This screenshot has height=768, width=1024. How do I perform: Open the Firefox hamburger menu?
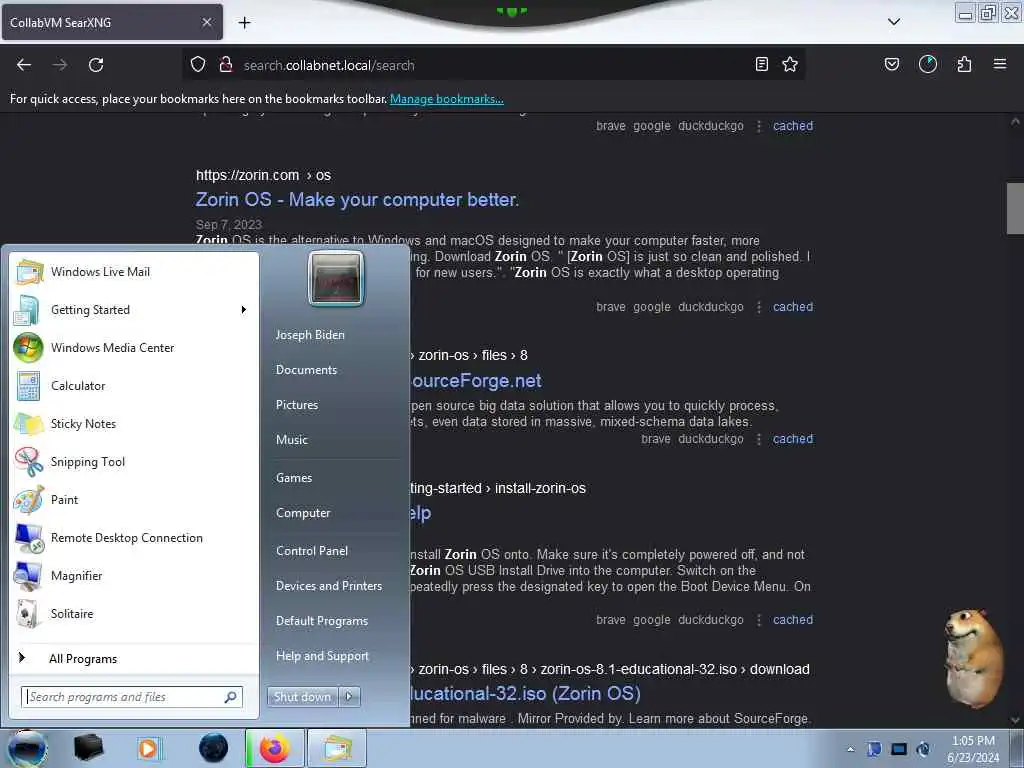tap(1000, 64)
